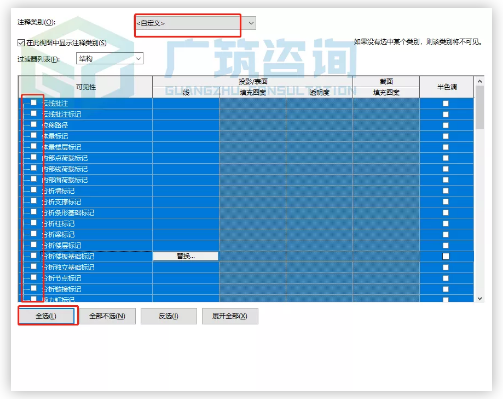Check visibility box for 分析节点标记 row

(x=33, y=277)
